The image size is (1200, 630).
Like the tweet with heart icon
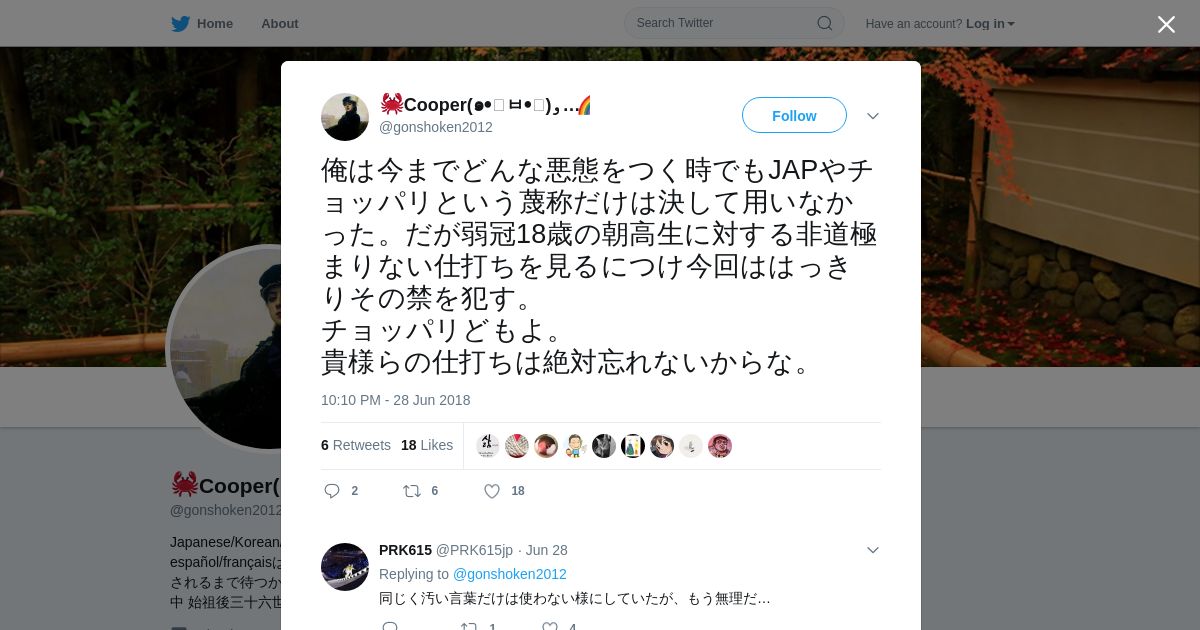click(492, 491)
